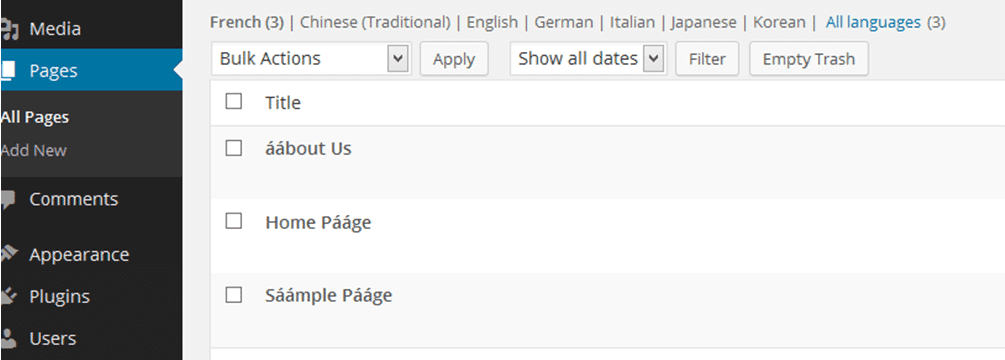Open All Pages submenu item

[x=35, y=117]
